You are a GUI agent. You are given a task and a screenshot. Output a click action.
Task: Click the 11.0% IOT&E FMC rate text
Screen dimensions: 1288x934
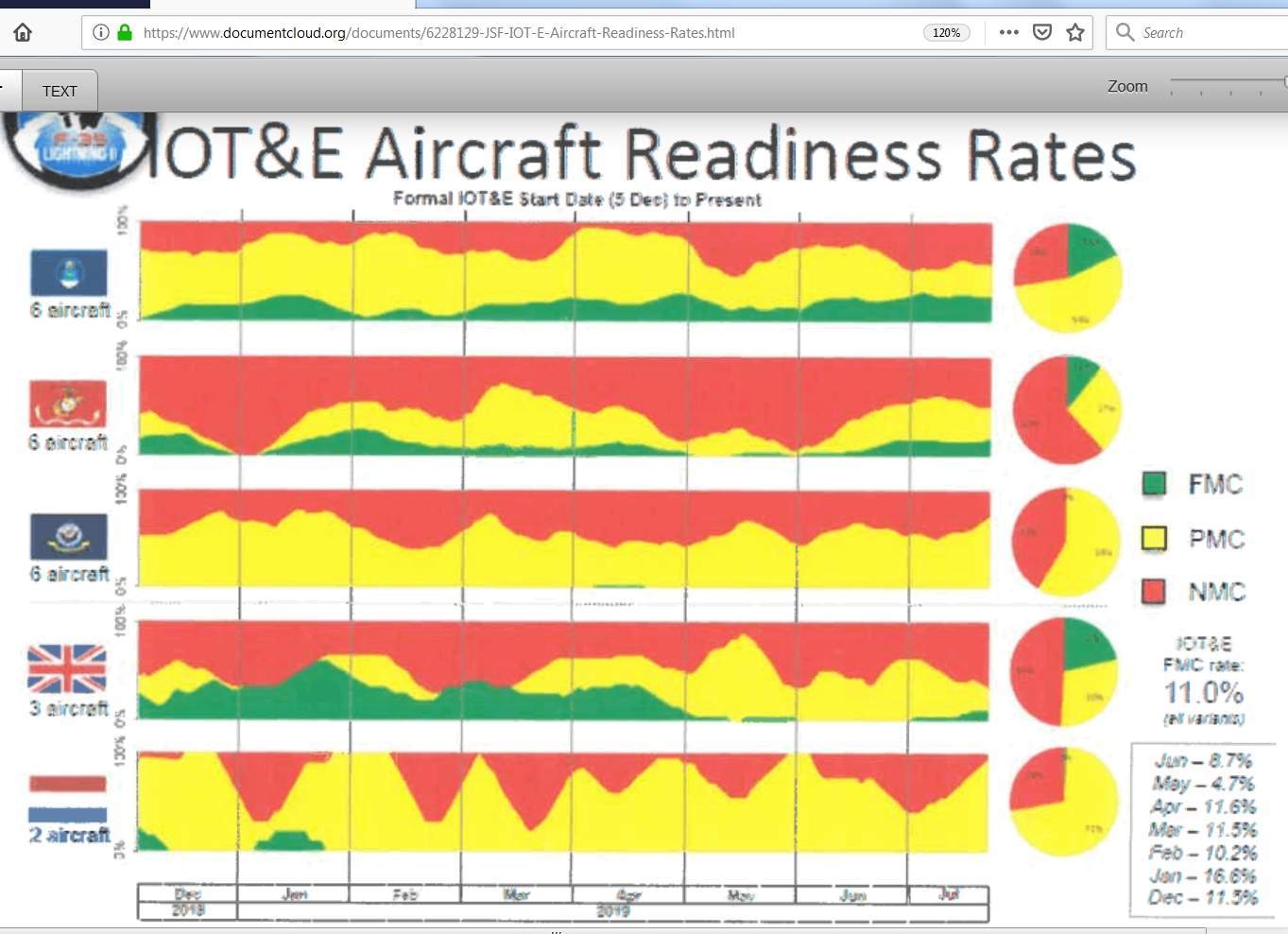point(1203,693)
